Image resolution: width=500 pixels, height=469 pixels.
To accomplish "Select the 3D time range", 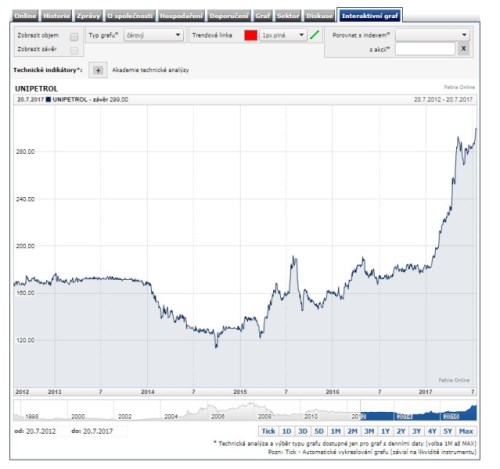I will coord(303,431).
